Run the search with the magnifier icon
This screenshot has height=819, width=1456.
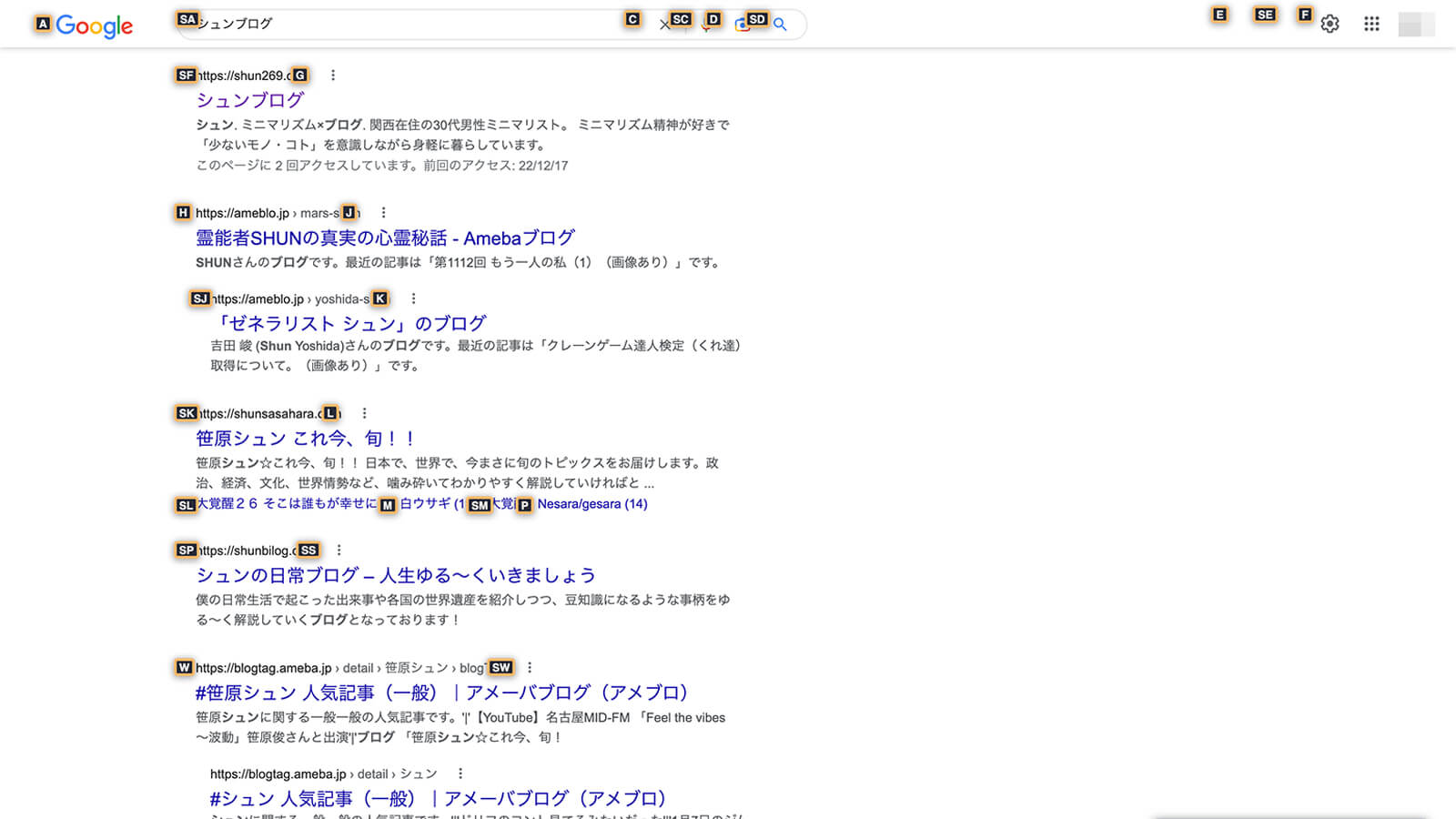click(780, 25)
